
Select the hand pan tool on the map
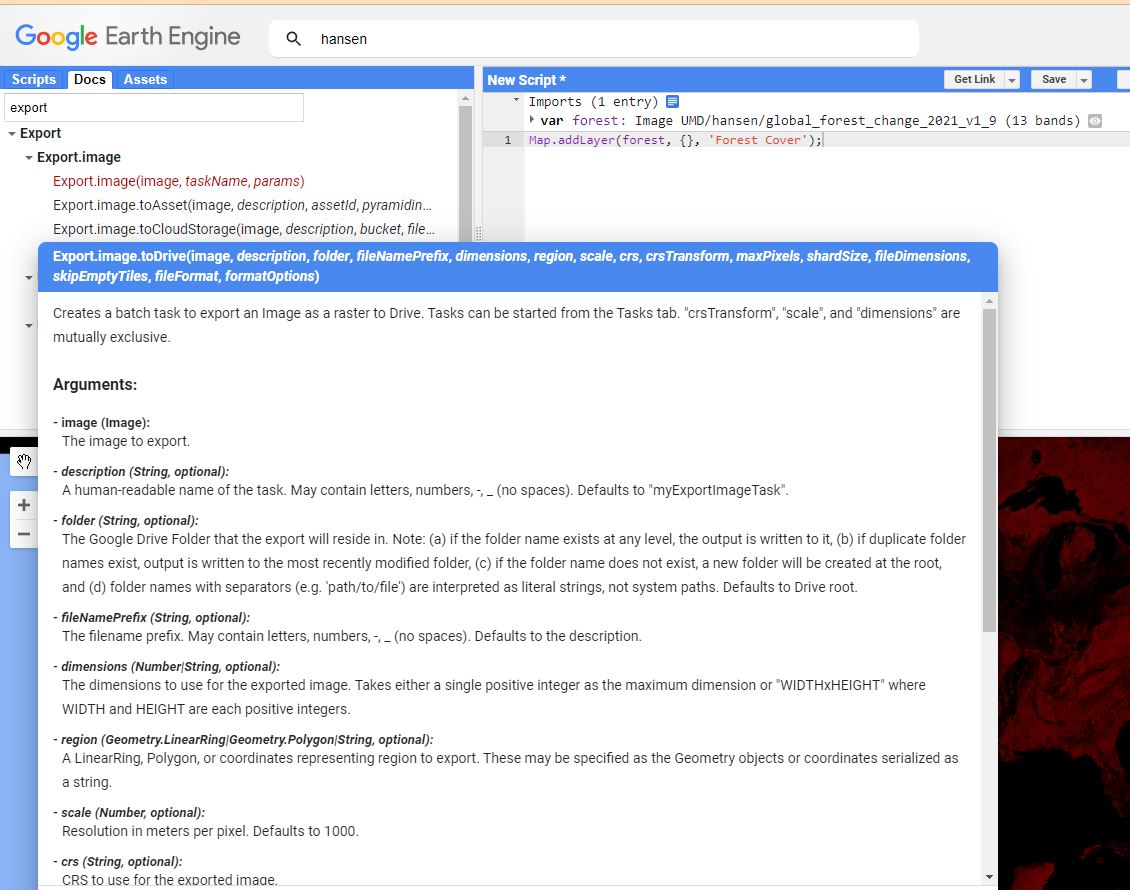point(22,462)
